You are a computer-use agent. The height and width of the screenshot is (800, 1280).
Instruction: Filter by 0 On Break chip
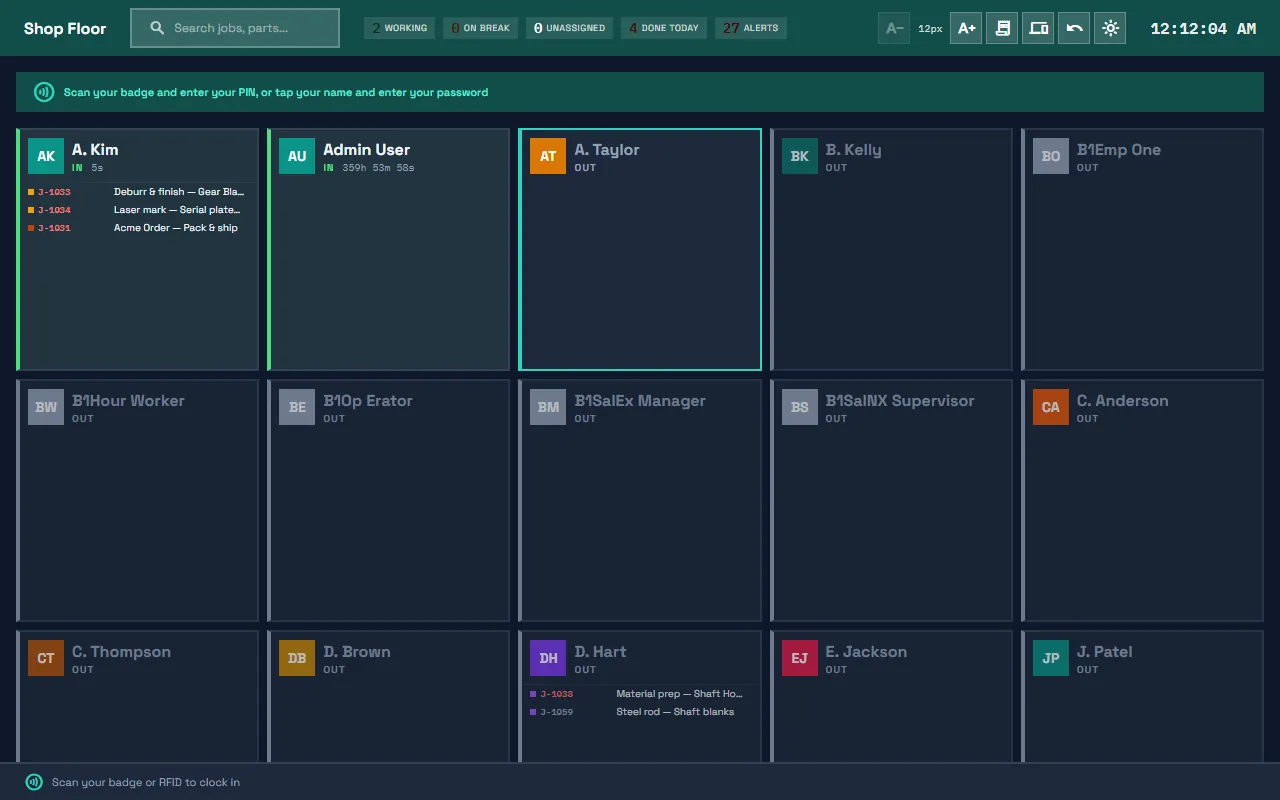click(x=481, y=28)
